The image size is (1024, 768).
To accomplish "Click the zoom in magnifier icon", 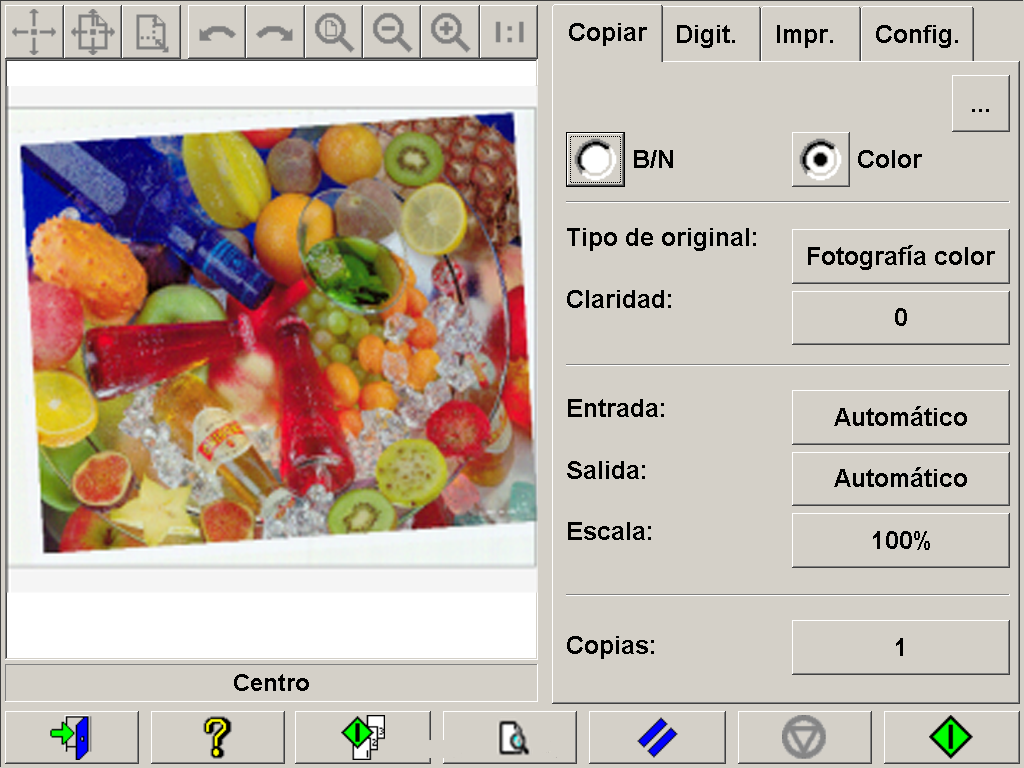I will (x=450, y=31).
